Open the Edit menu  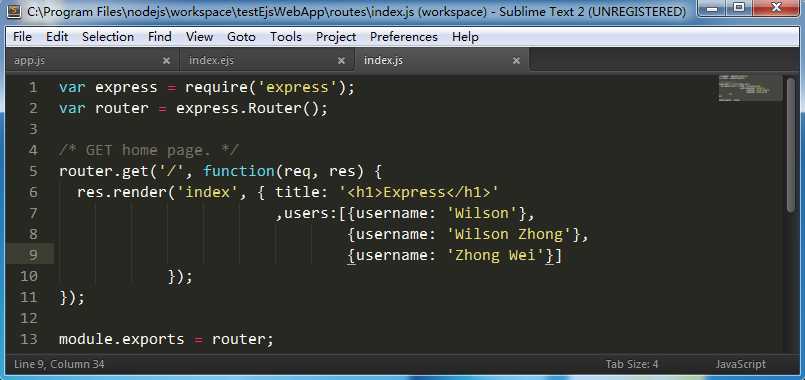tap(57, 37)
